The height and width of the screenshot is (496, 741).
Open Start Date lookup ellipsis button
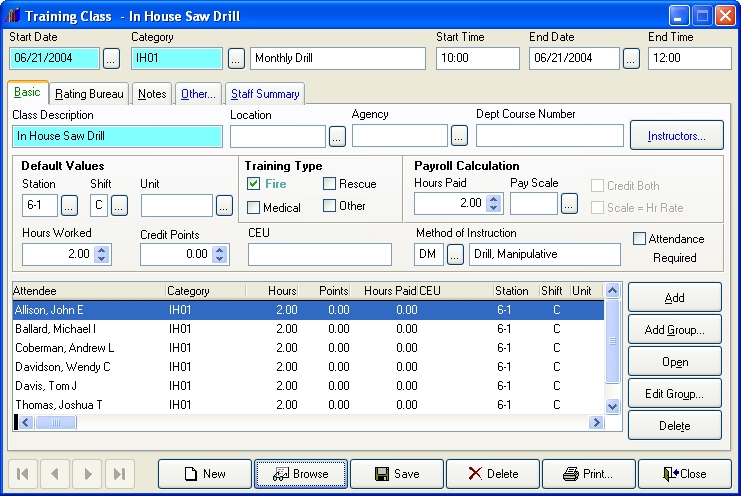(111, 59)
